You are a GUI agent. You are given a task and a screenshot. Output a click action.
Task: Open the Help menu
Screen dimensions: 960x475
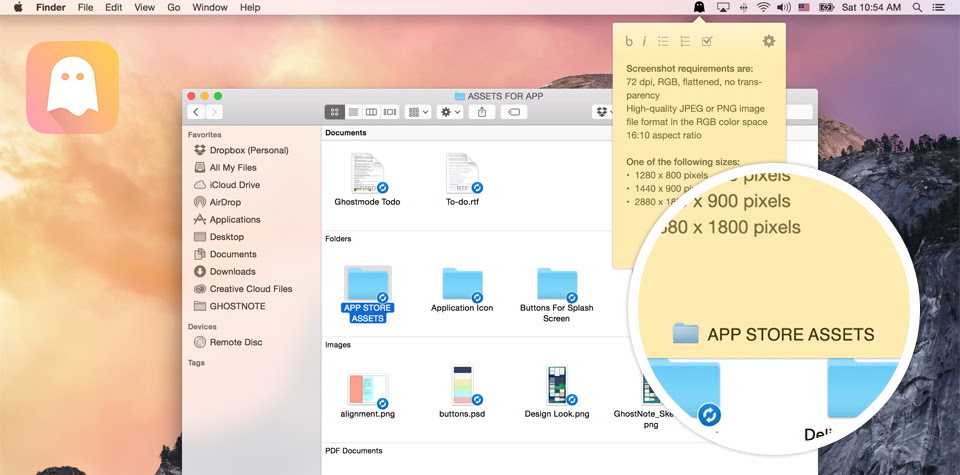250,7
